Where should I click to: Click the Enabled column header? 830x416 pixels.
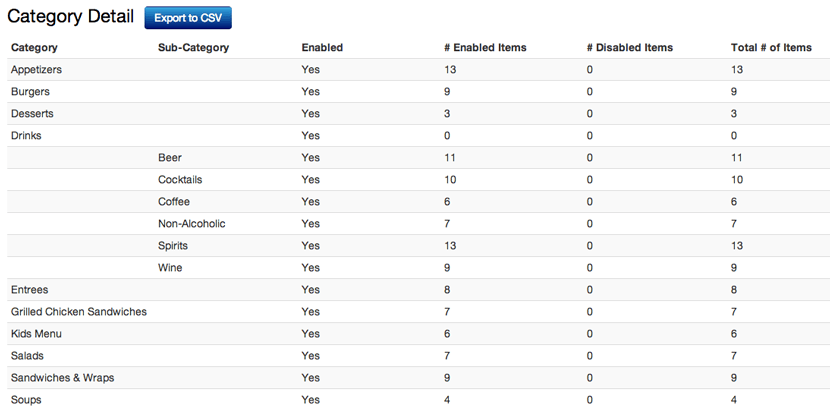click(x=322, y=48)
